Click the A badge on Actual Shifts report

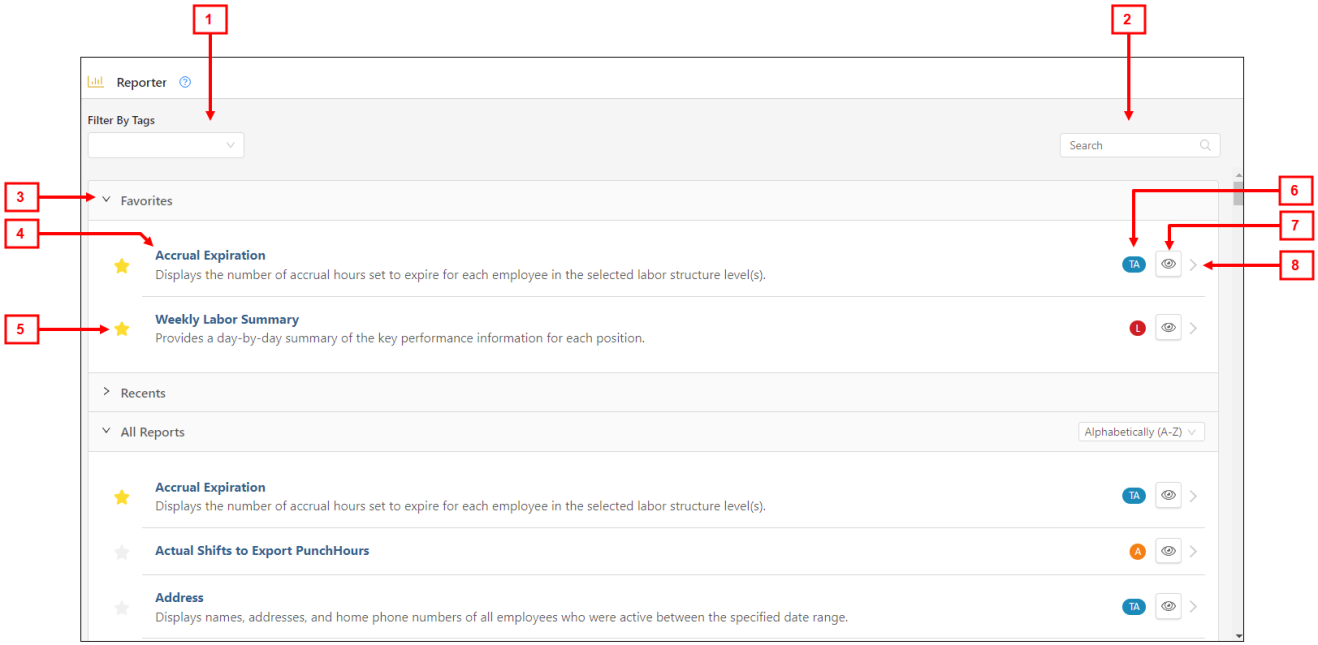point(1137,550)
